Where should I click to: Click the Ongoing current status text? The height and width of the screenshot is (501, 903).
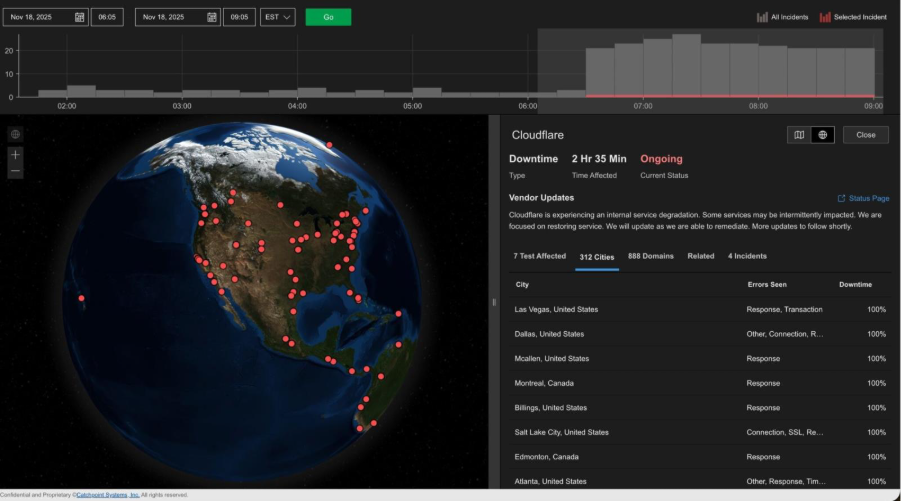661,159
